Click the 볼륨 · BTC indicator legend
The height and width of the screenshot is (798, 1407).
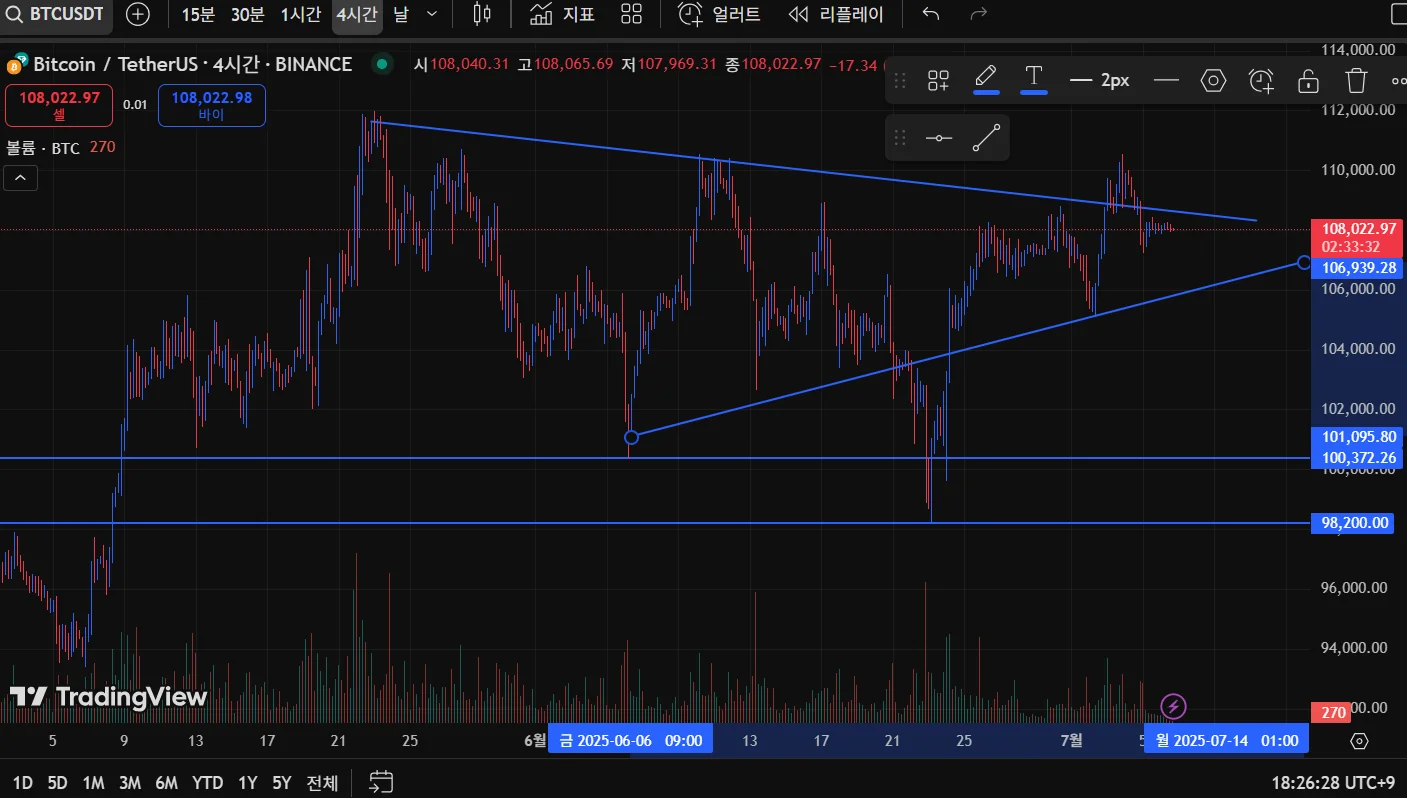[x=43, y=147]
